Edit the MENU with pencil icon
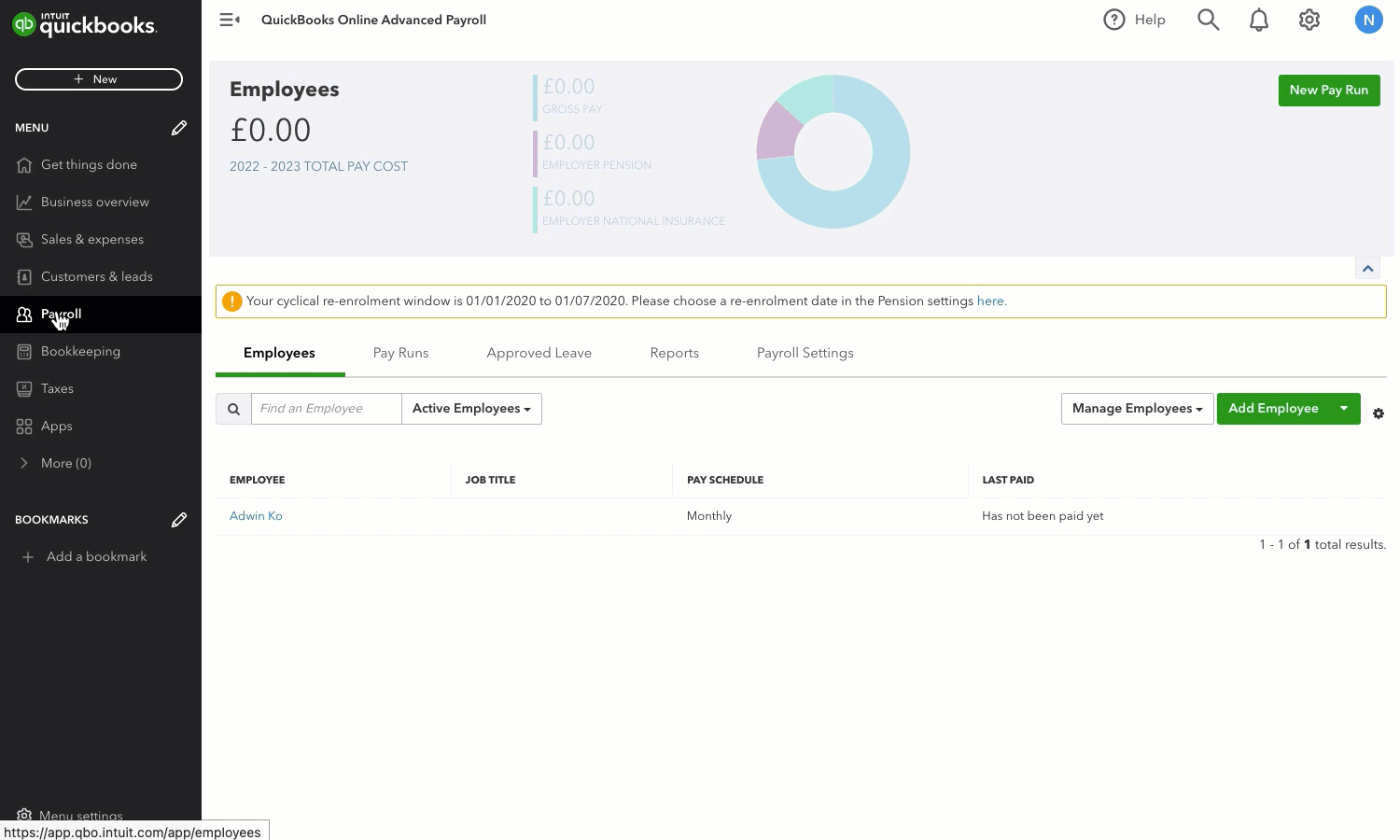 pos(179,128)
